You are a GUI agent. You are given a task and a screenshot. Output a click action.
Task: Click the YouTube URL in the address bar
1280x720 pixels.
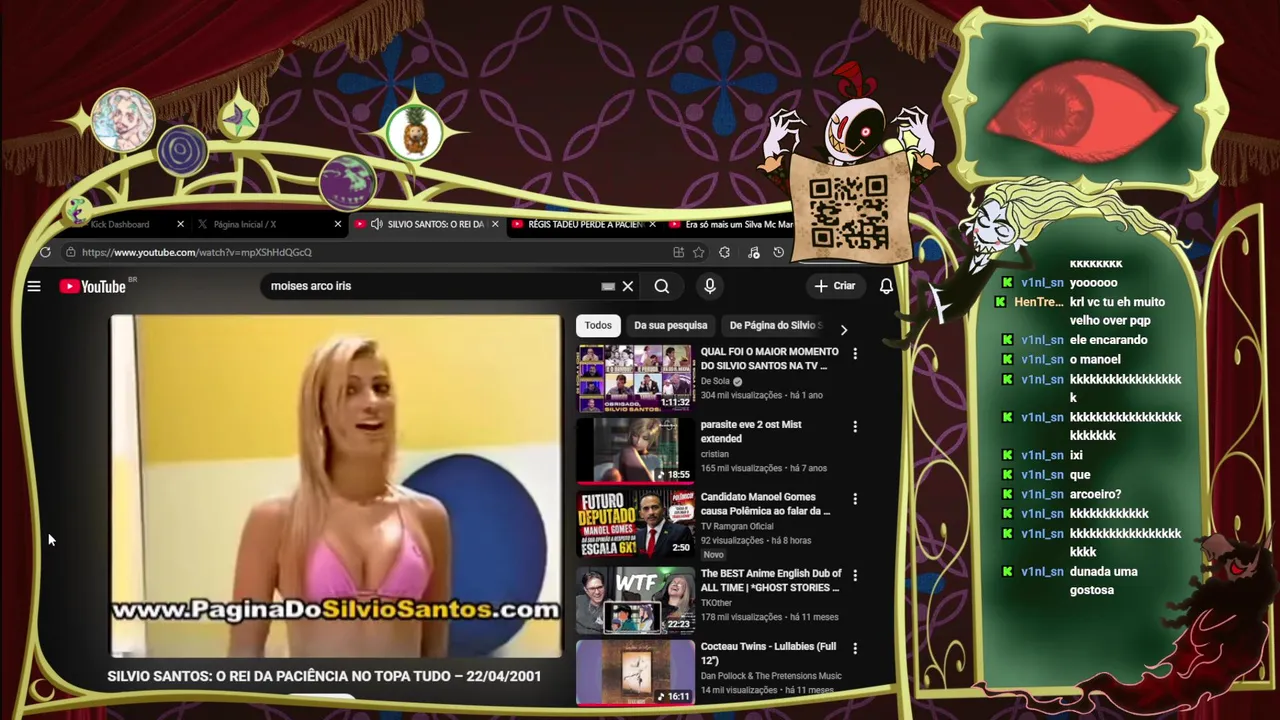click(197, 252)
